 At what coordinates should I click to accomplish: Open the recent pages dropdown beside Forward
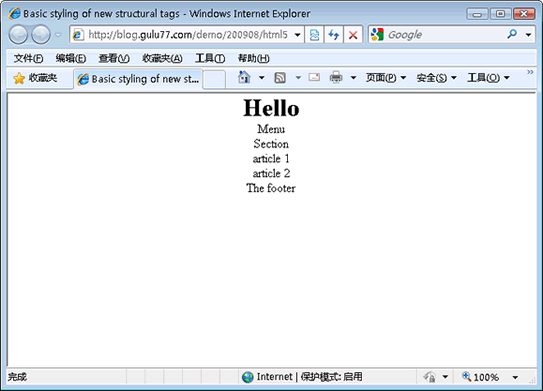(x=58, y=35)
